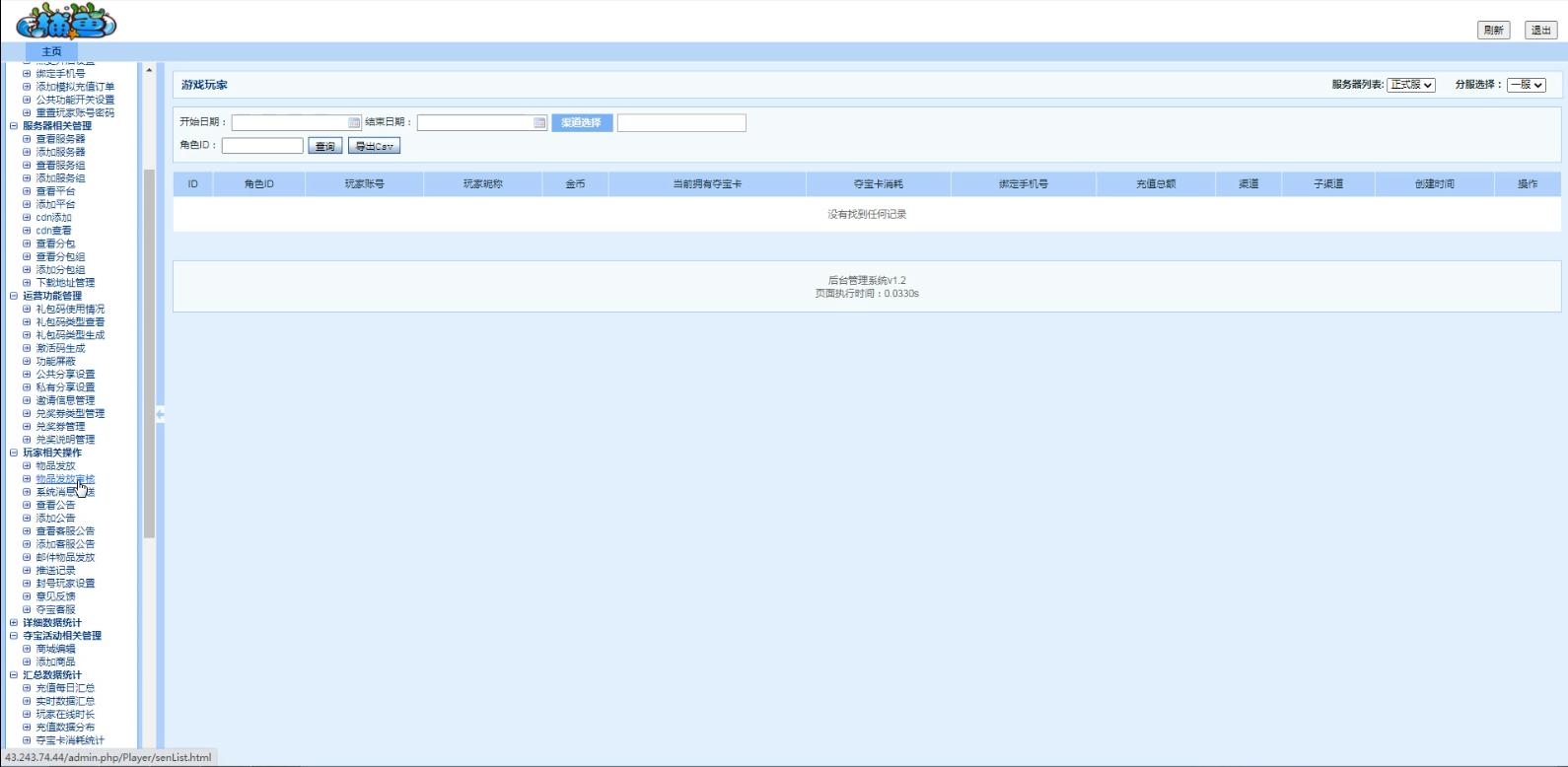Click the 导出Csv button
Viewport: 1568px width, 767px height.
tap(374, 146)
